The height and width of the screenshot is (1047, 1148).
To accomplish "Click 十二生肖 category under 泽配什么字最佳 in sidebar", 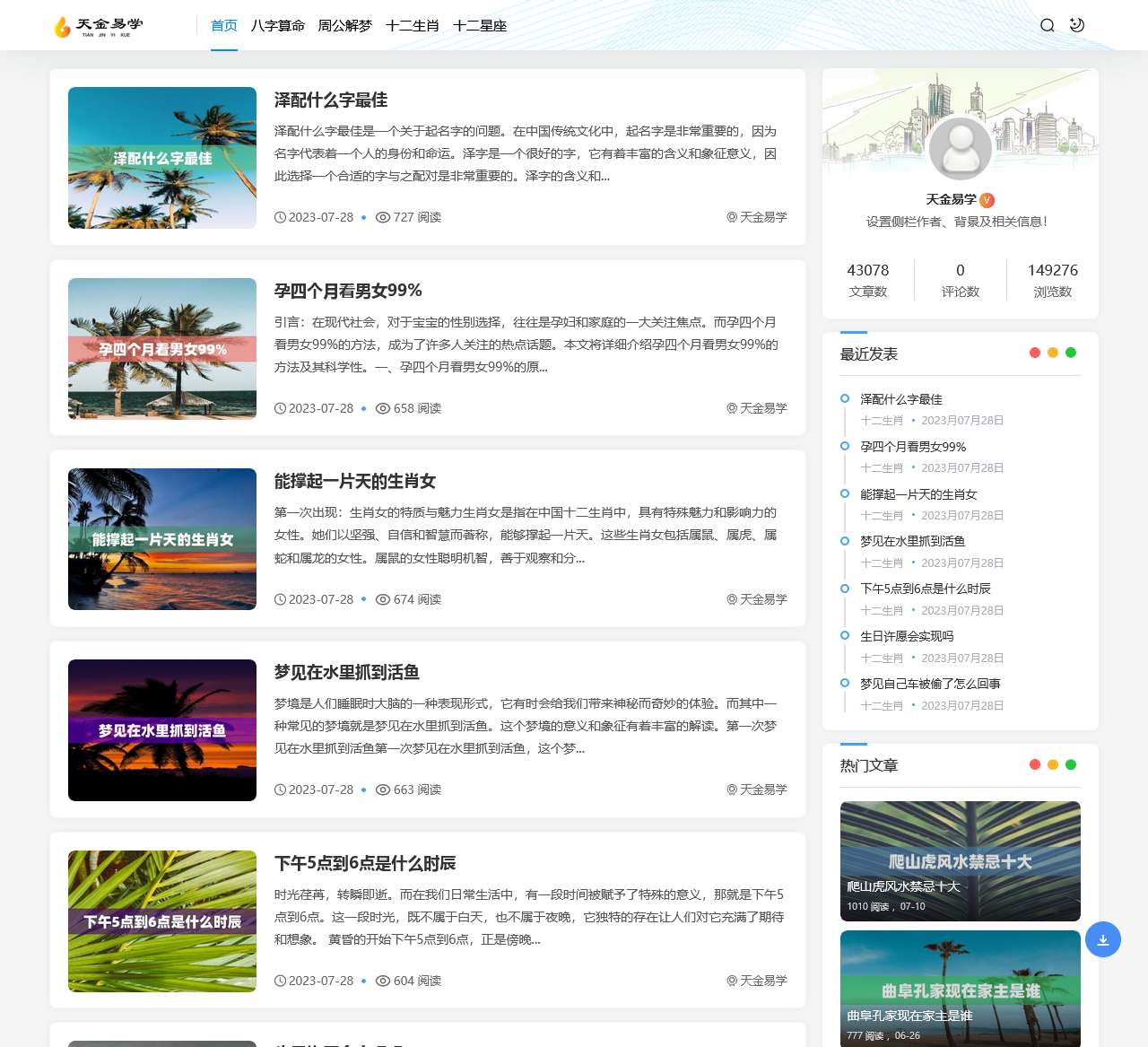I will click(882, 420).
